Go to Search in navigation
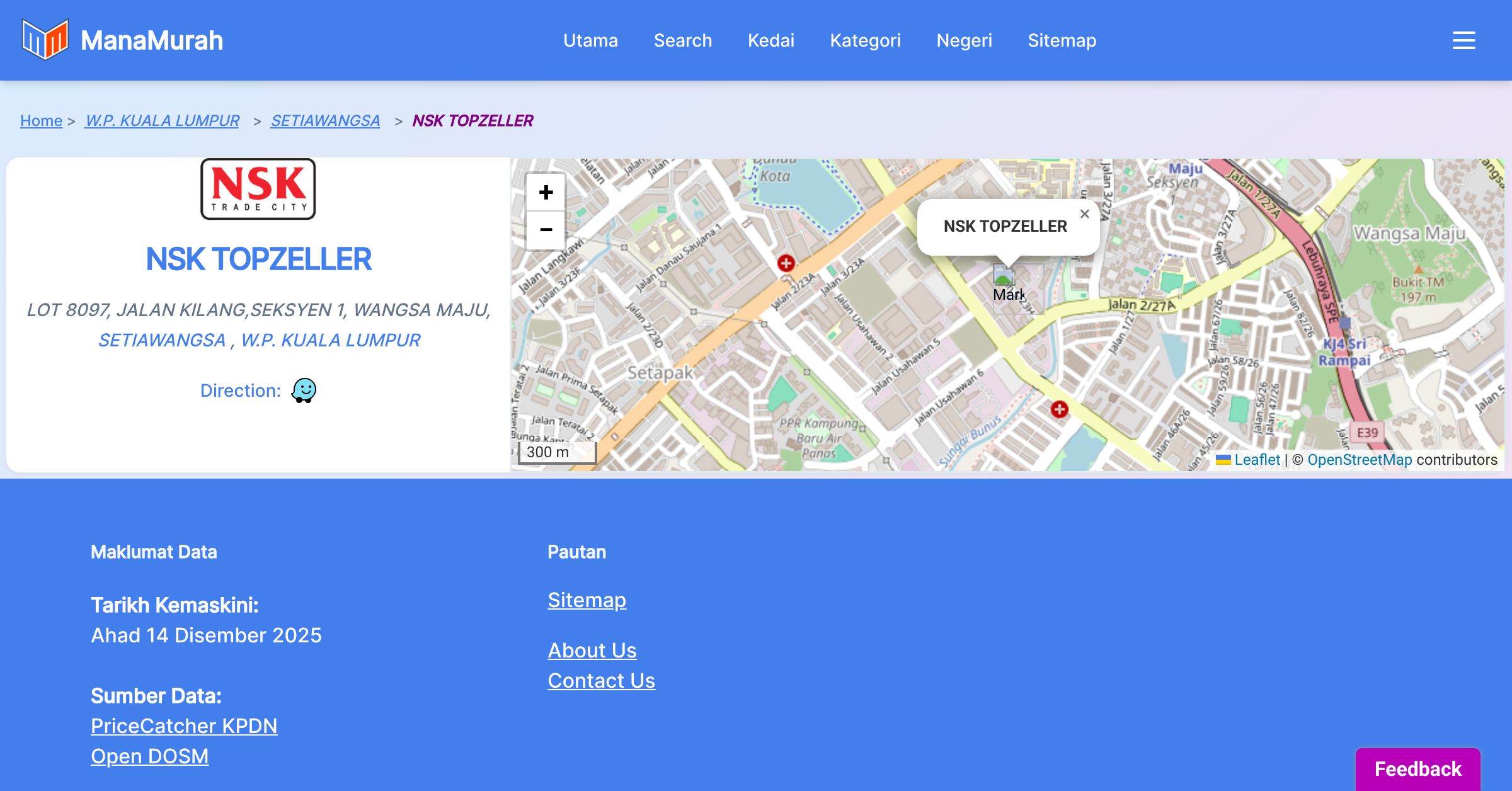The image size is (1512, 791). click(x=682, y=40)
